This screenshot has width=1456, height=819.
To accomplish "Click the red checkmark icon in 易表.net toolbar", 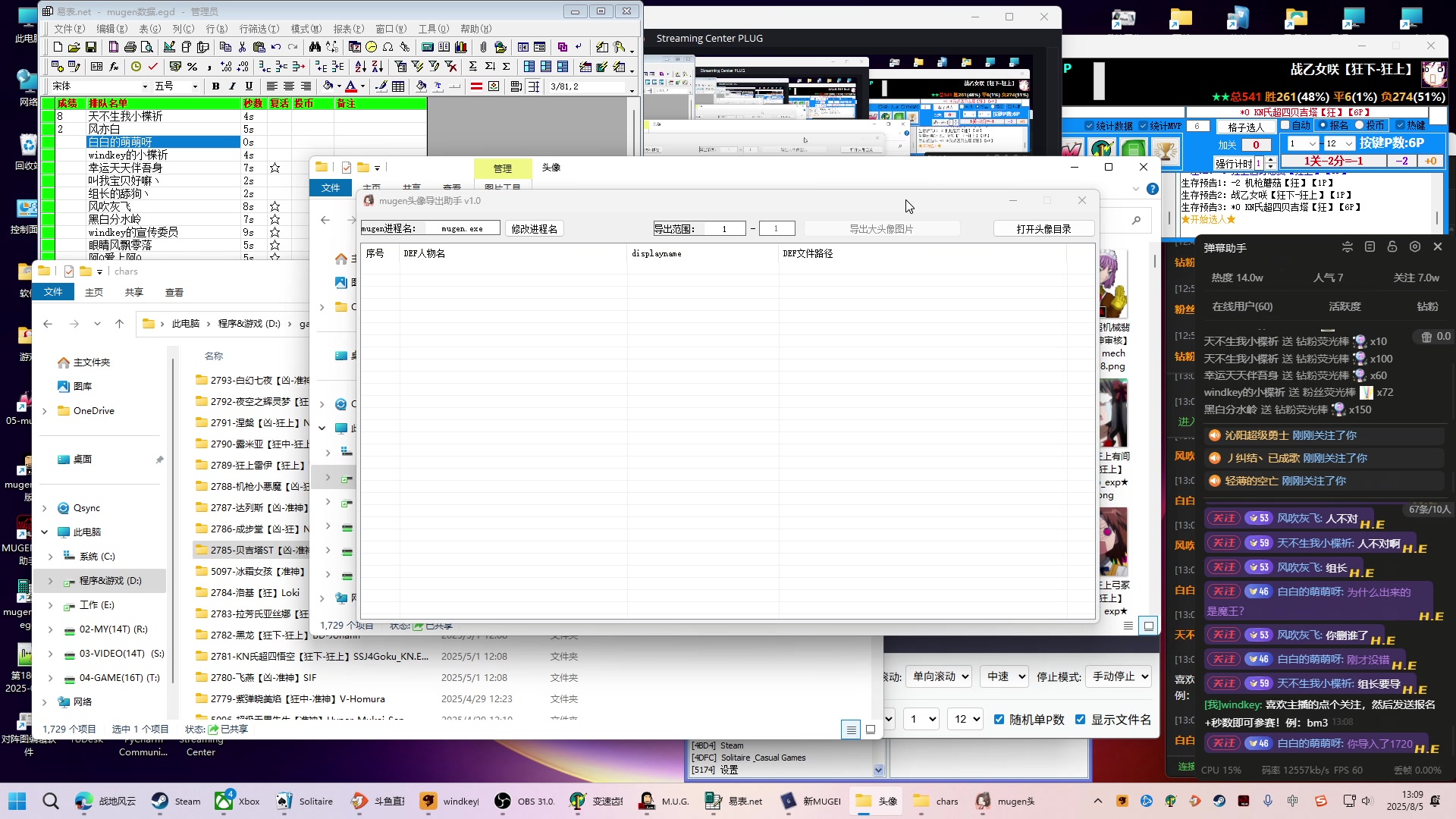I will [152, 67].
